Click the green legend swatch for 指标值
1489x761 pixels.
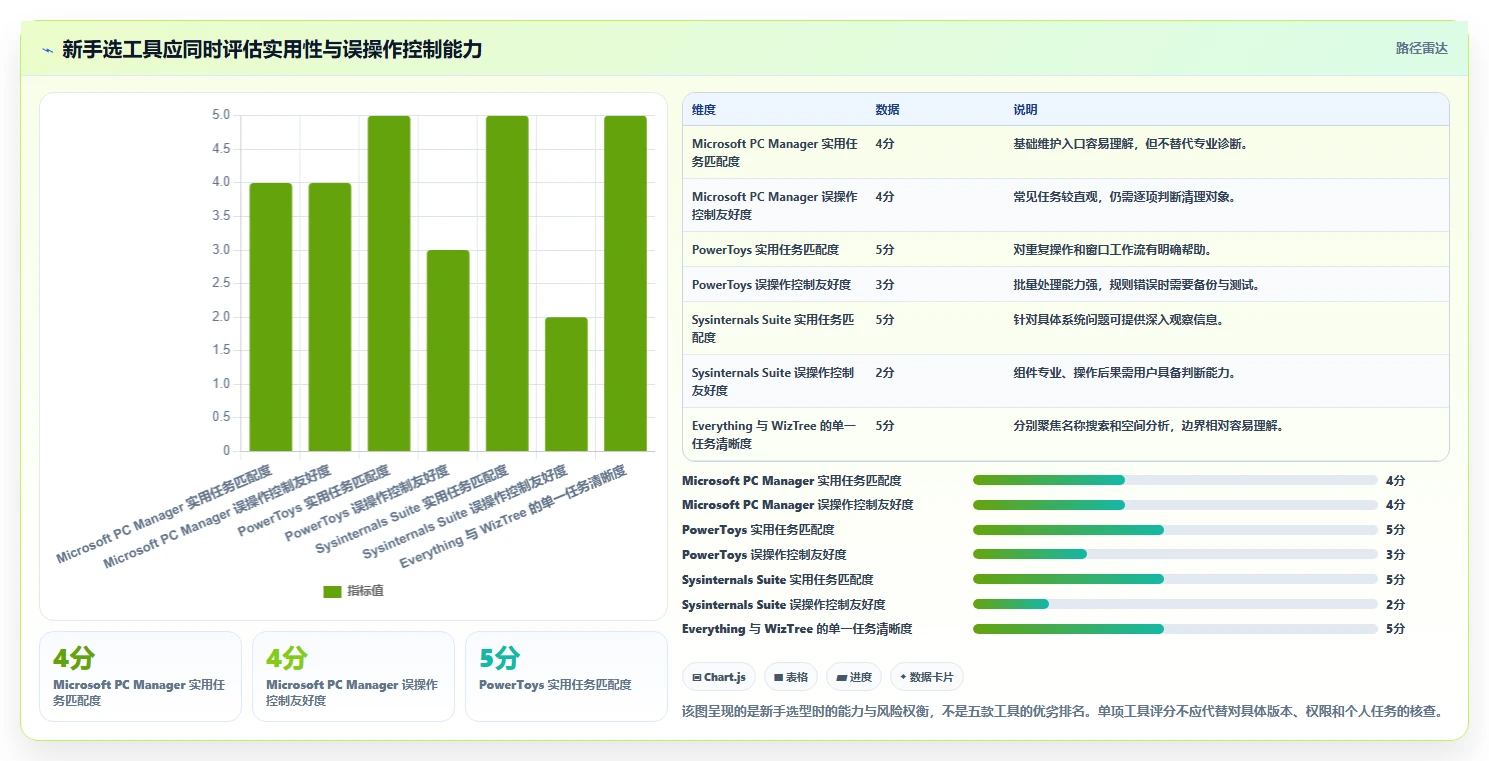point(332,592)
